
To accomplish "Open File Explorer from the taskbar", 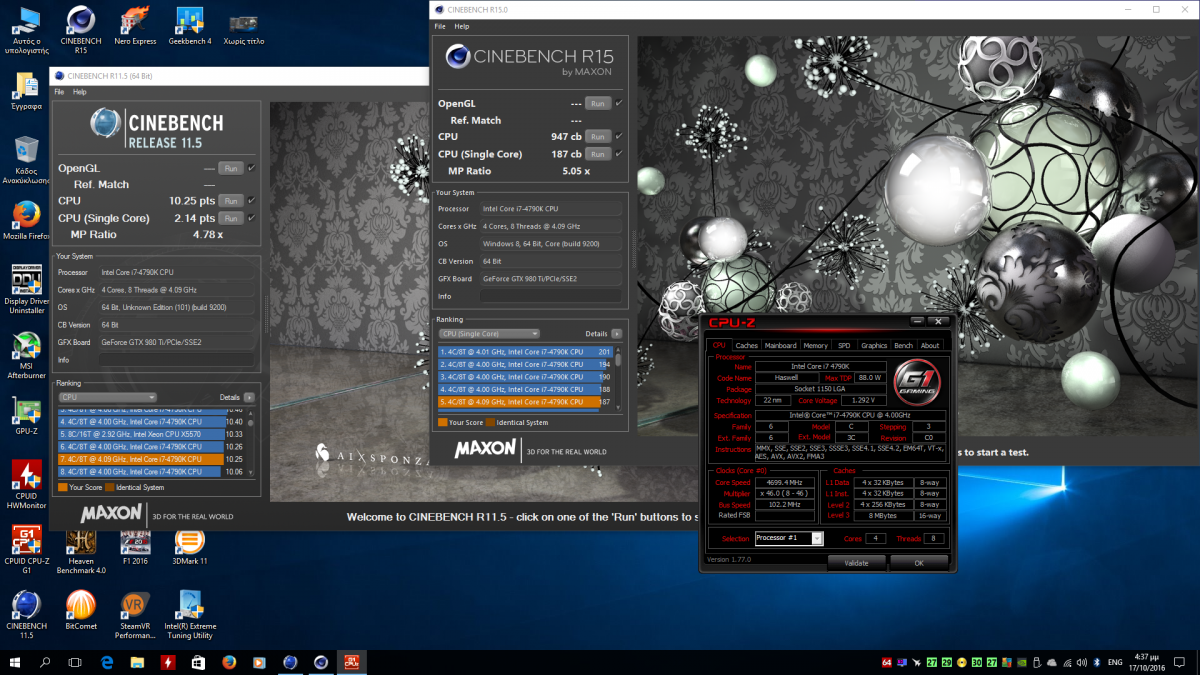I will point(137,661).
